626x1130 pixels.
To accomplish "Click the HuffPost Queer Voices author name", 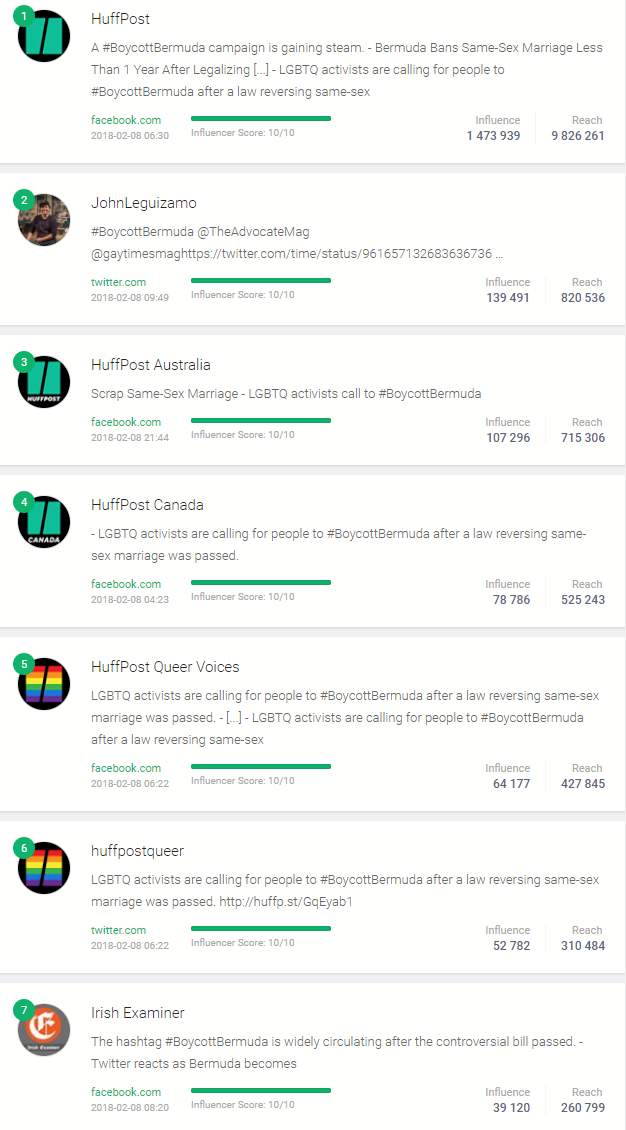I will click(x=165, y=667).
